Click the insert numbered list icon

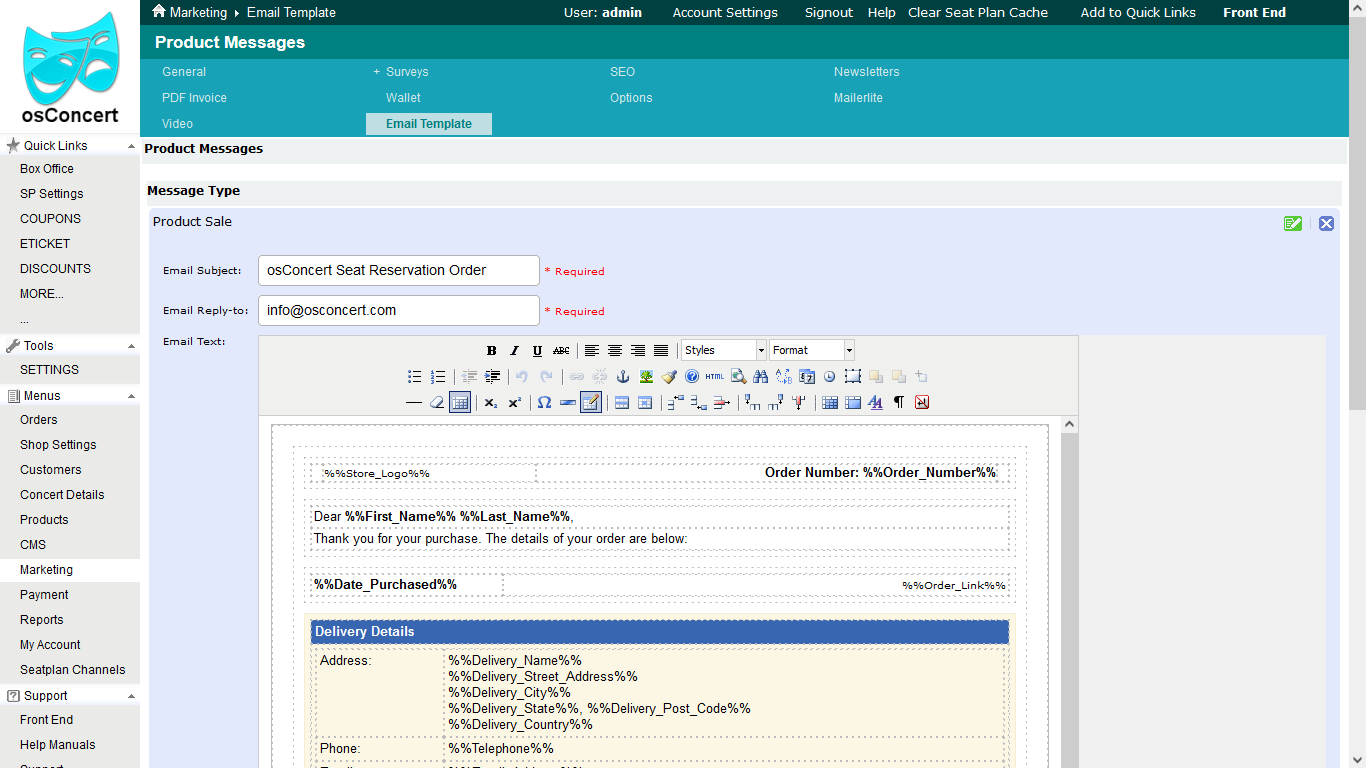click(x=438, y=377)
